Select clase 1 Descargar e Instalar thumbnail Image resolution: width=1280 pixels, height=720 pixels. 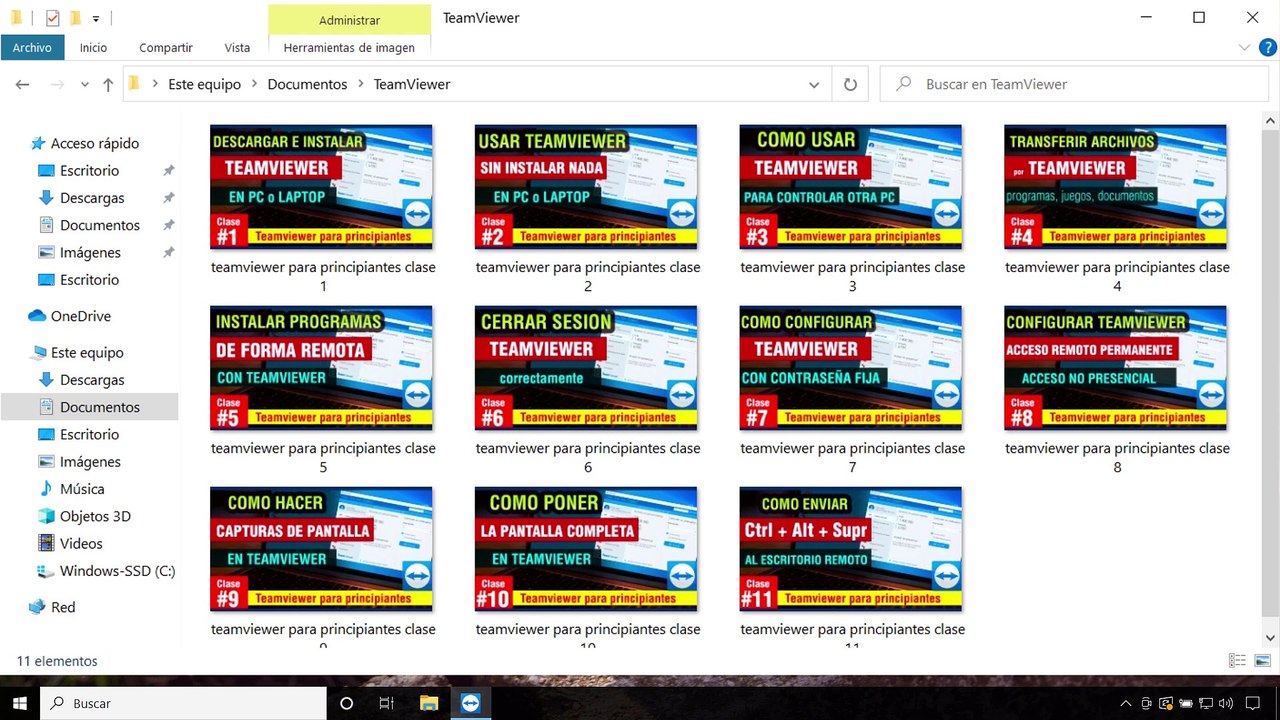coord(322,187)
